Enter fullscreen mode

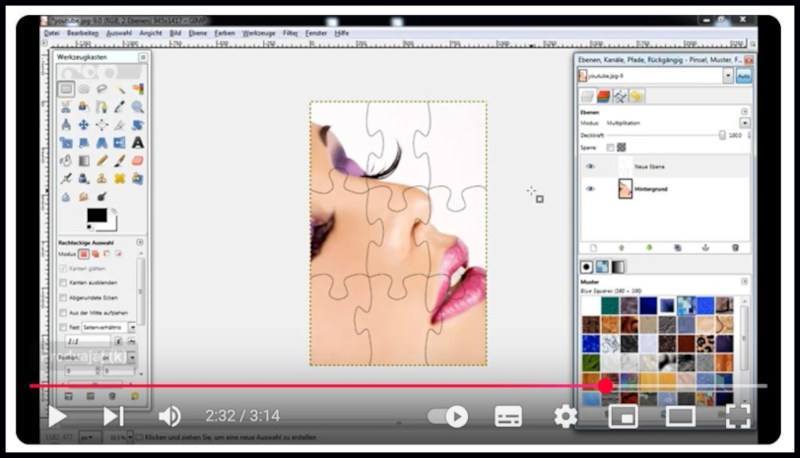coord(738,416)
